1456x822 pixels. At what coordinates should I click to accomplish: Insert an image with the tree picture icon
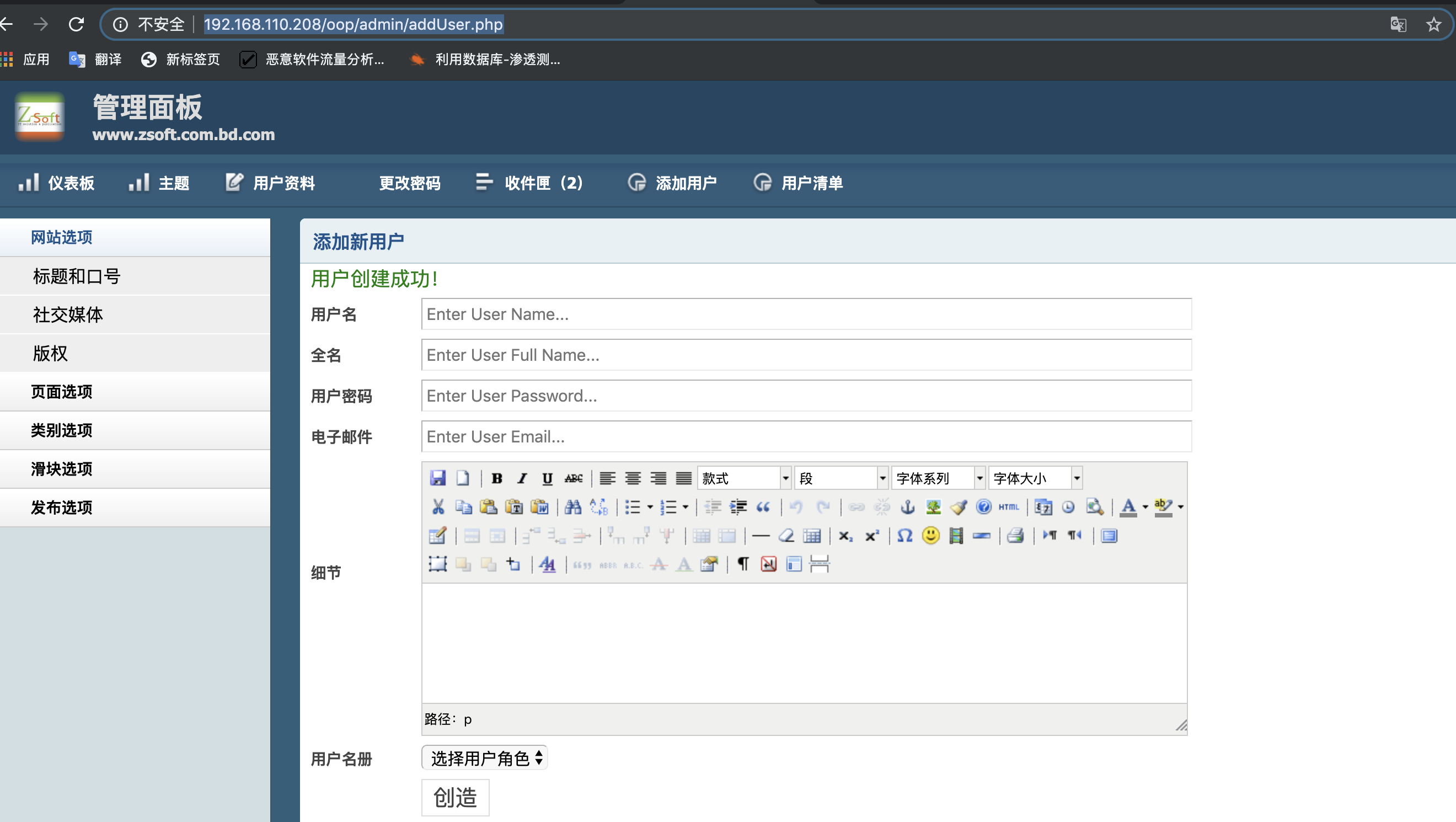coord(933,507)
